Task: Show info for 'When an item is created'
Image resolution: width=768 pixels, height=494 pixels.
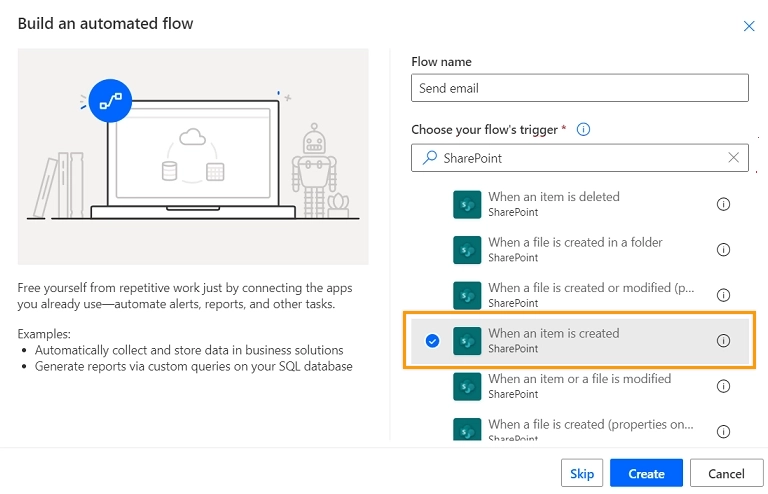Action: click(723, 341)
